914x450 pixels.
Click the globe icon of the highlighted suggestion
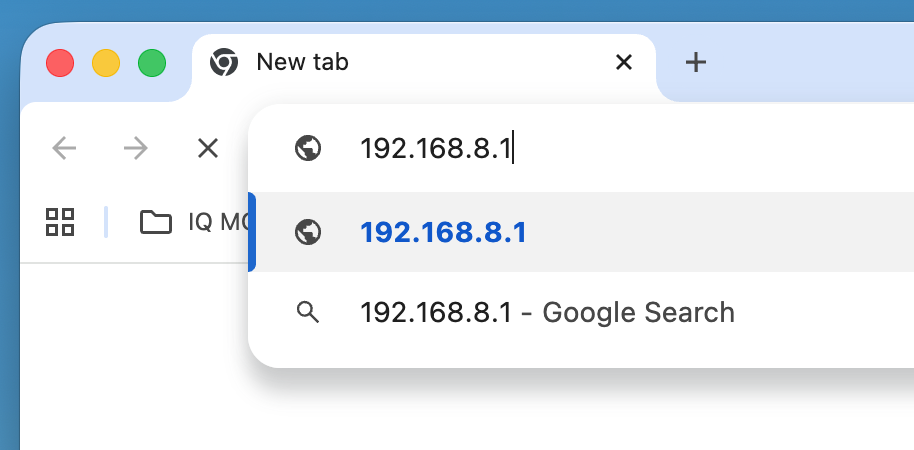(x=308, y=232)
